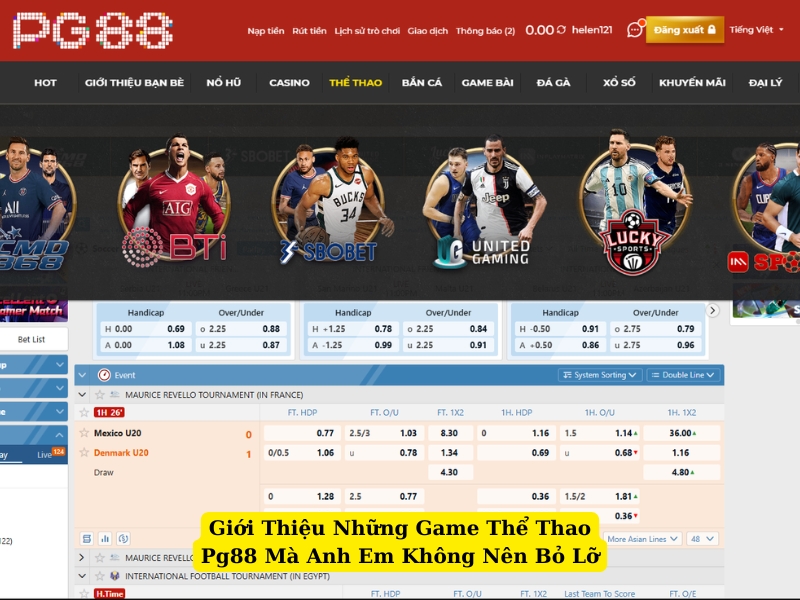Screen dimensions: 800x600
Task: Open the XỔ SỐ menu
Action: click(x=619, y=83)
